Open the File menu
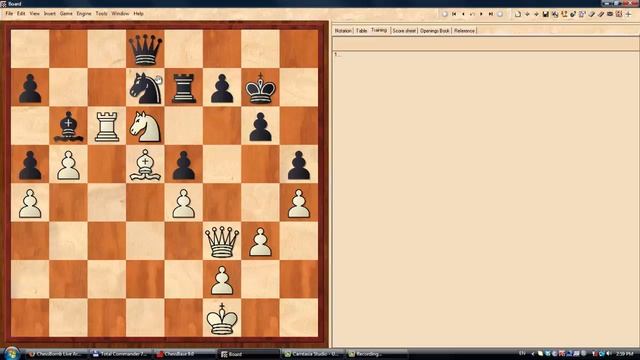This screenshot has width=640, height=360. 9,13
